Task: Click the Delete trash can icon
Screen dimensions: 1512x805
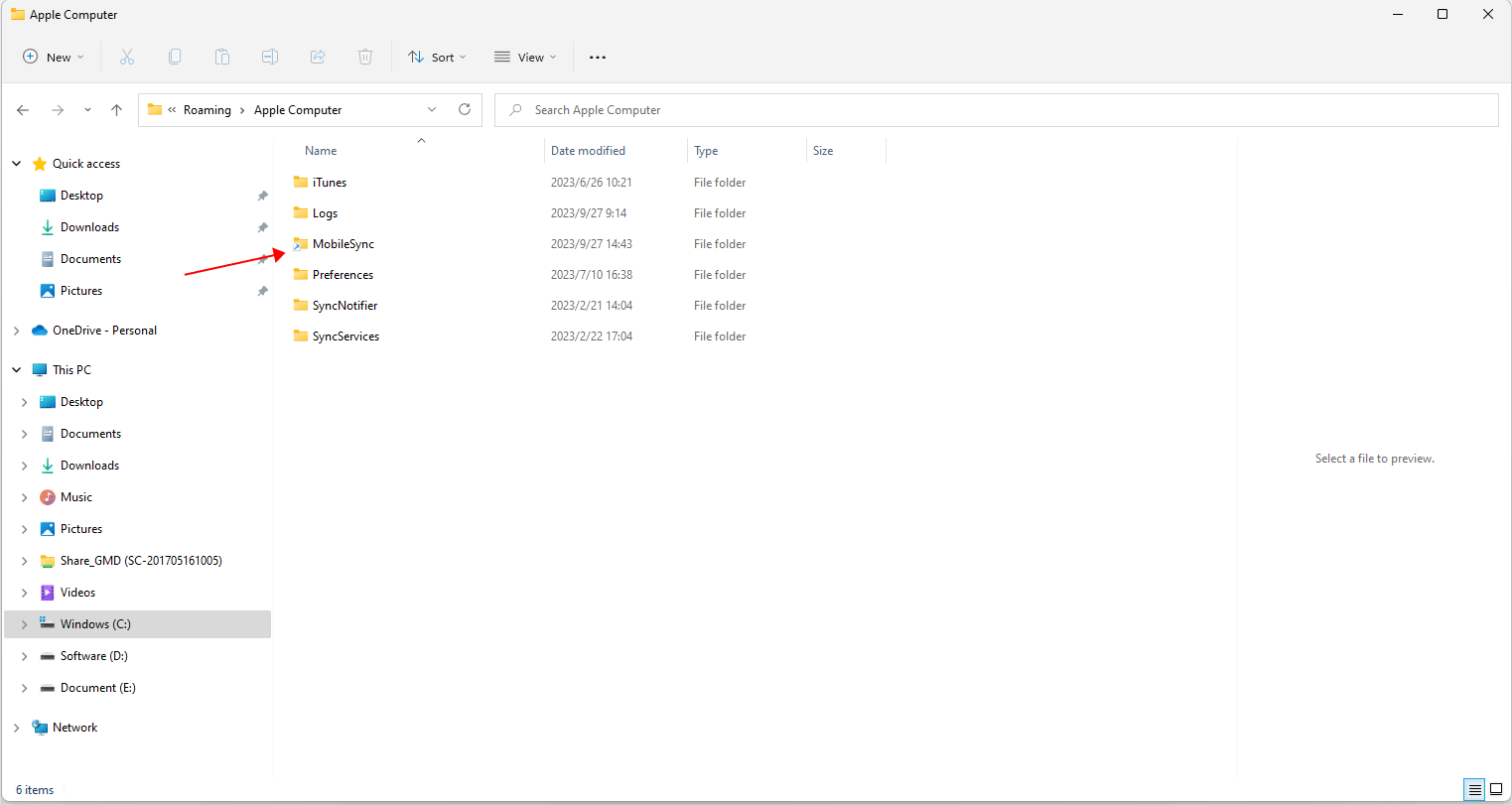Action: pos(365,57)
